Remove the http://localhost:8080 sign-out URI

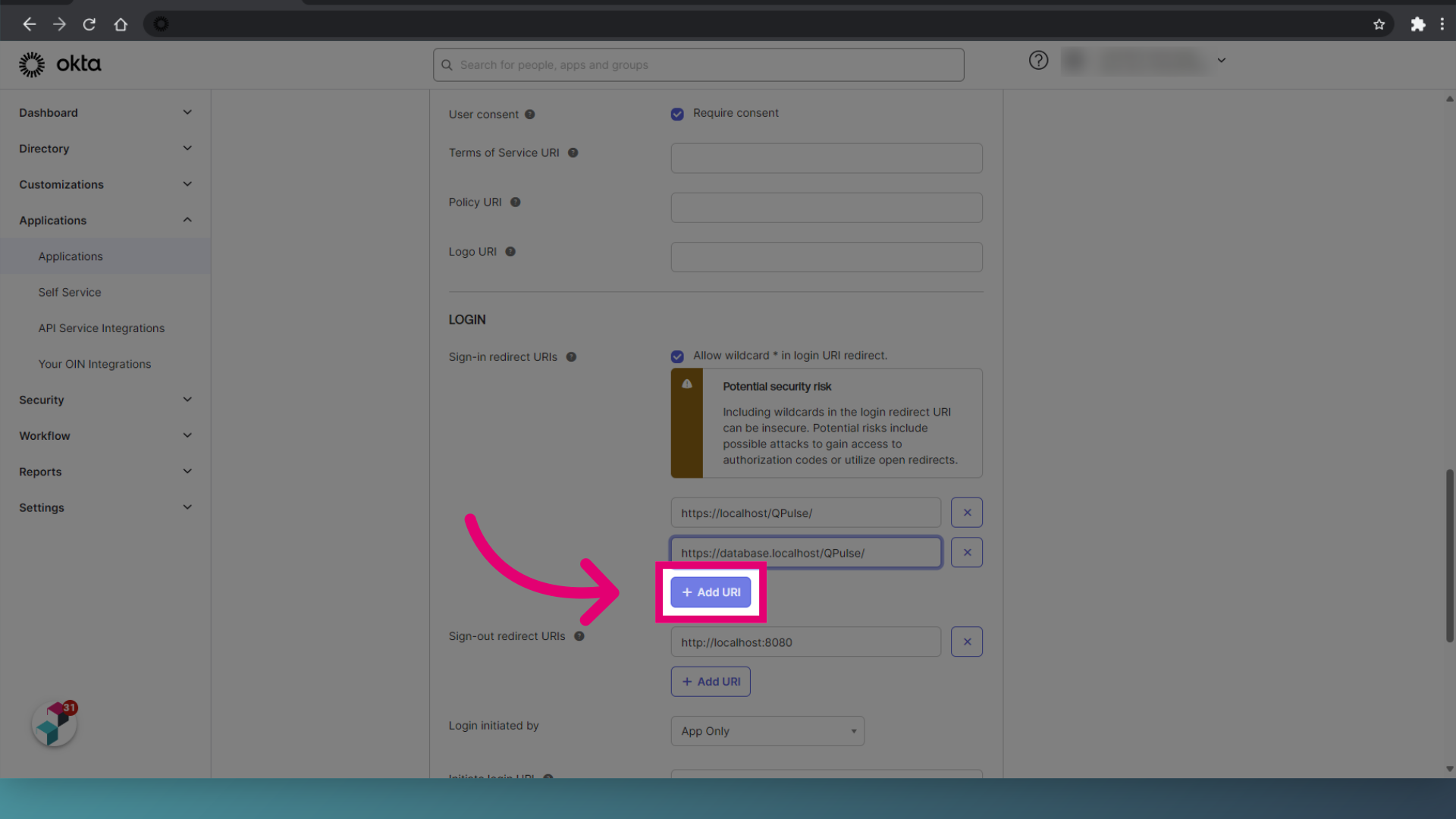pyautogui.click(x=967, y=642)
